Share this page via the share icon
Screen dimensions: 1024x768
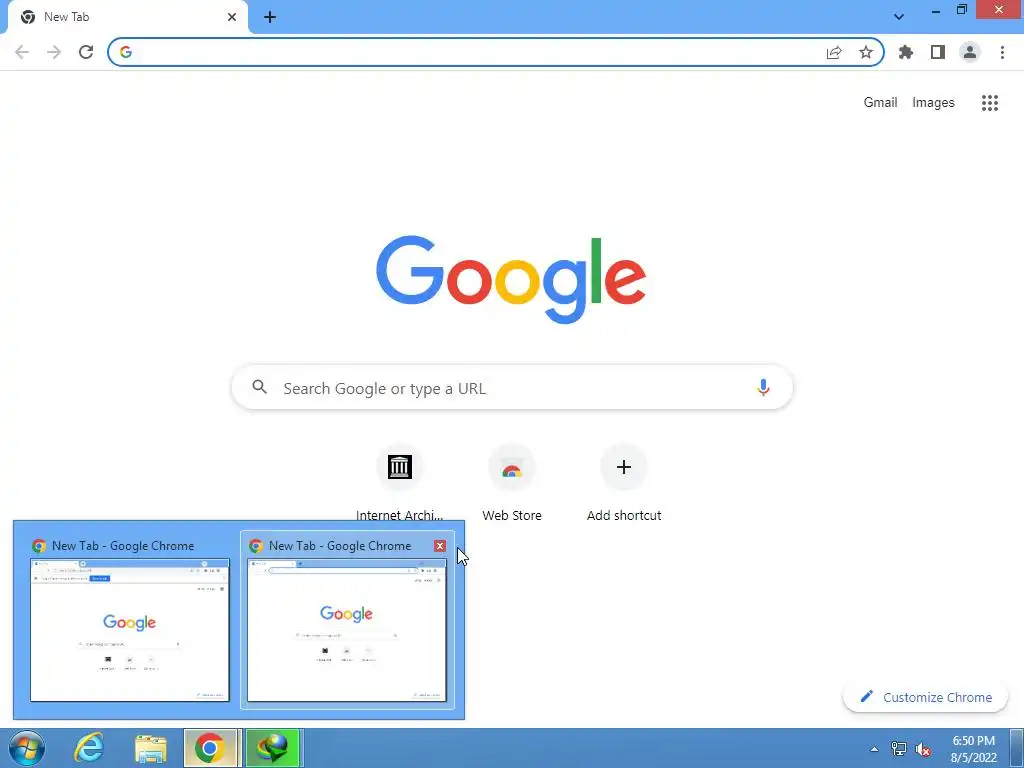tap(834, 52)
